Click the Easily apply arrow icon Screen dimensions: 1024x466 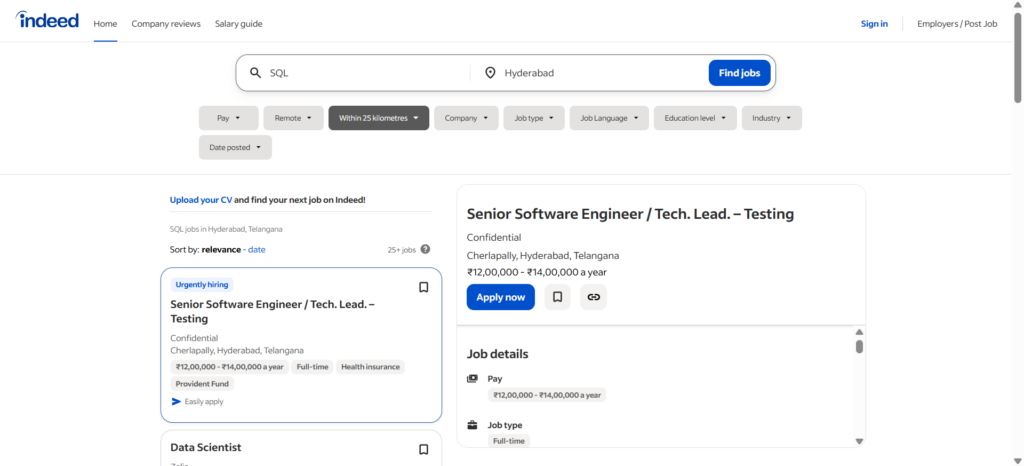pyautogui.click(x=176, y=401)
